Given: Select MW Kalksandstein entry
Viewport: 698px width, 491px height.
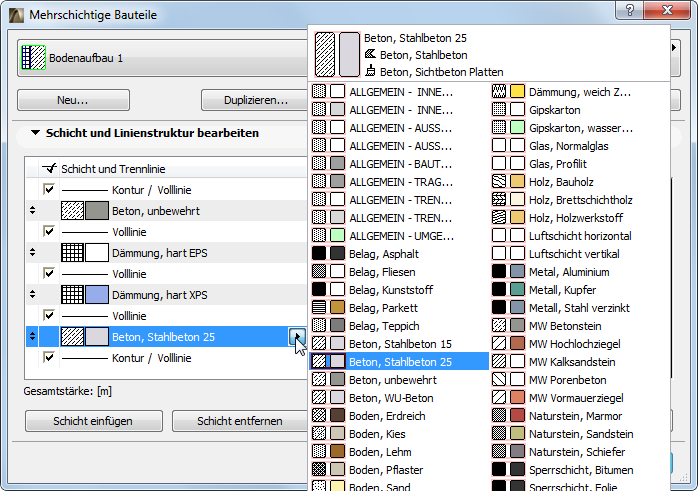Looking at the screenshot, I should pos(580,361).
